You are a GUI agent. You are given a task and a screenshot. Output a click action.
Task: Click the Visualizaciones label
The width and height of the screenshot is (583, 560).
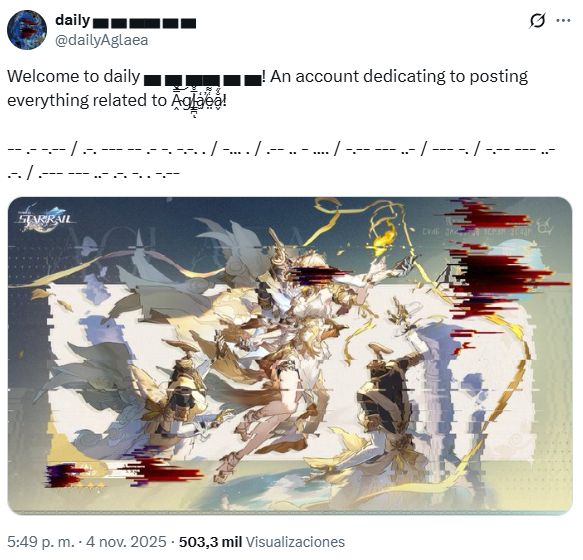click(x=296, y=541)
